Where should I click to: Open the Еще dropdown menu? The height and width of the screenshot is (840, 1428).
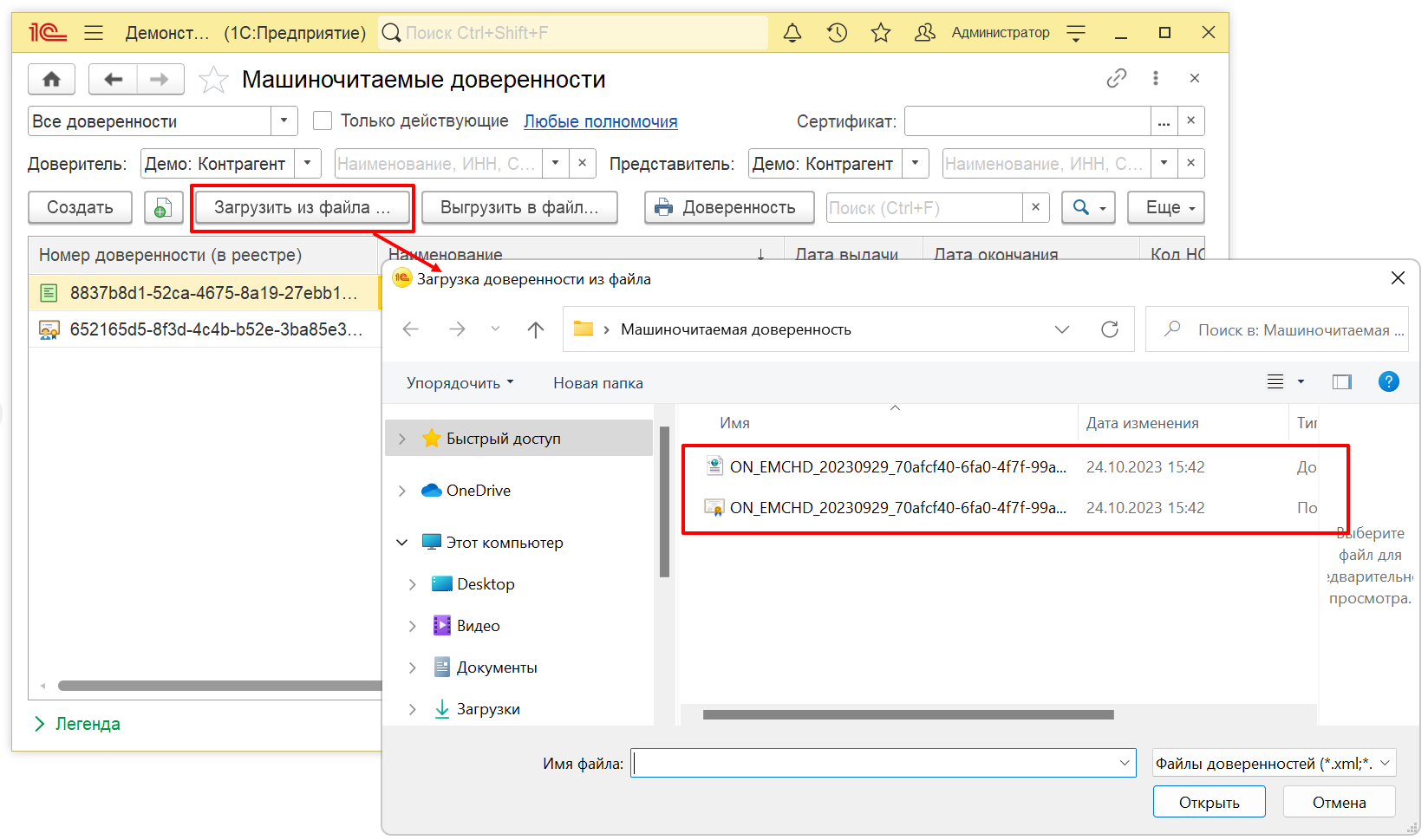pos(1166,208)
